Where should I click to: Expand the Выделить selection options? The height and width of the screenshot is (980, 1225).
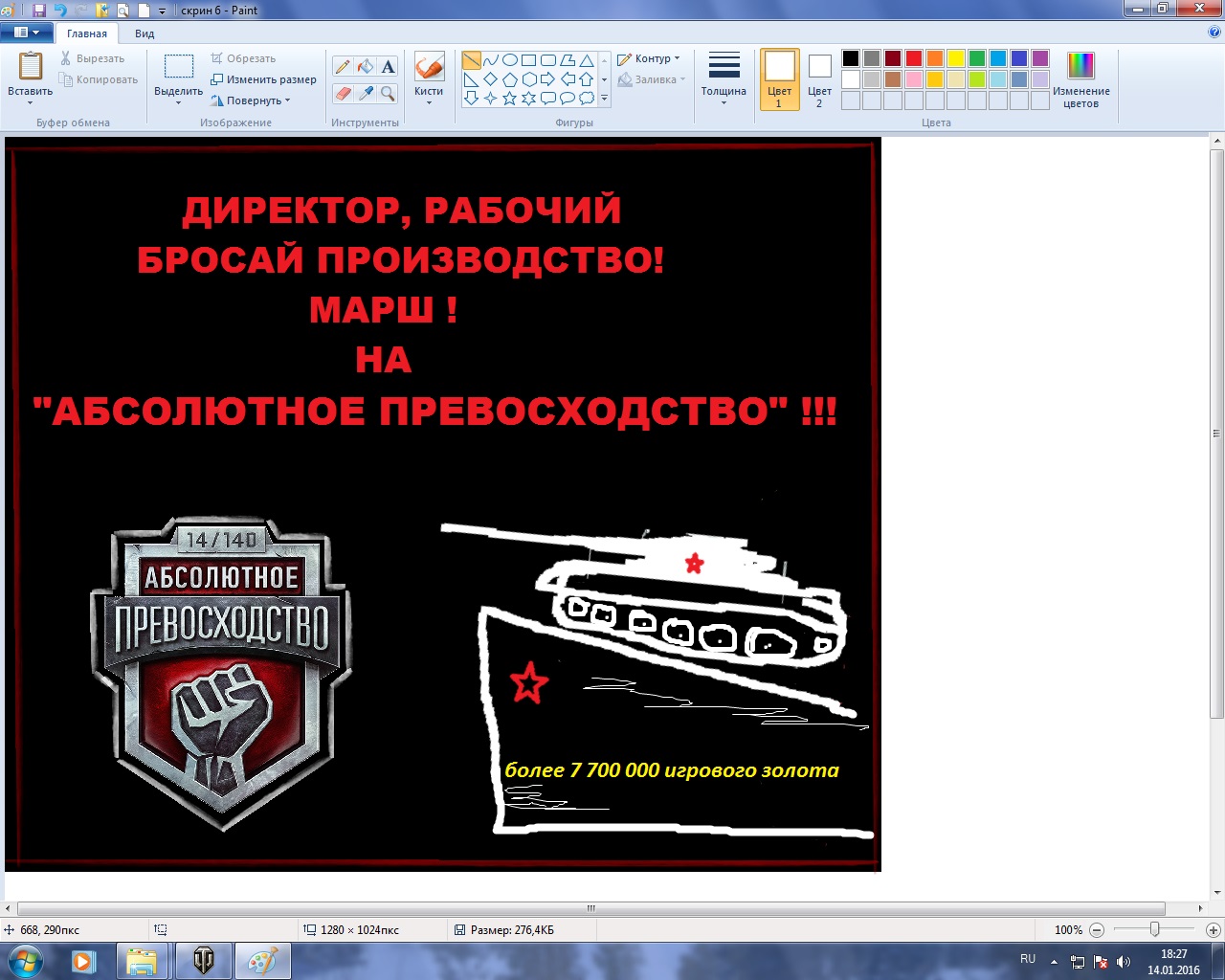pos(178,102)
